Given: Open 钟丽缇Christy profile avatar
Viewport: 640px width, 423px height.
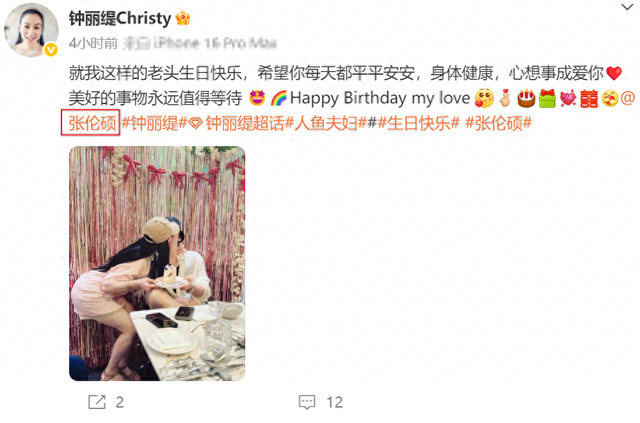Looking at the screenshot, I should coord(31,30).
